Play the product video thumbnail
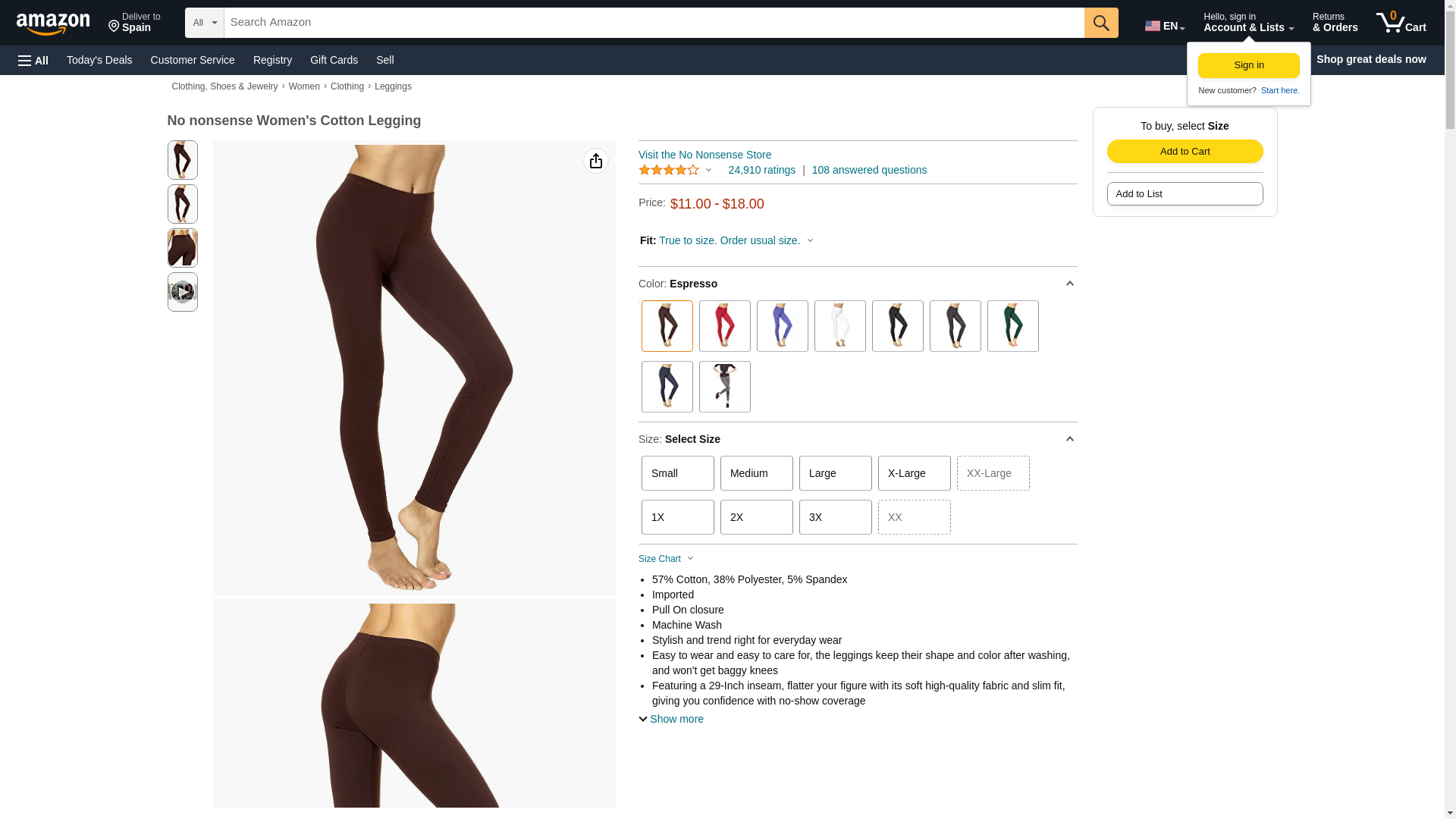 point(183,292)
